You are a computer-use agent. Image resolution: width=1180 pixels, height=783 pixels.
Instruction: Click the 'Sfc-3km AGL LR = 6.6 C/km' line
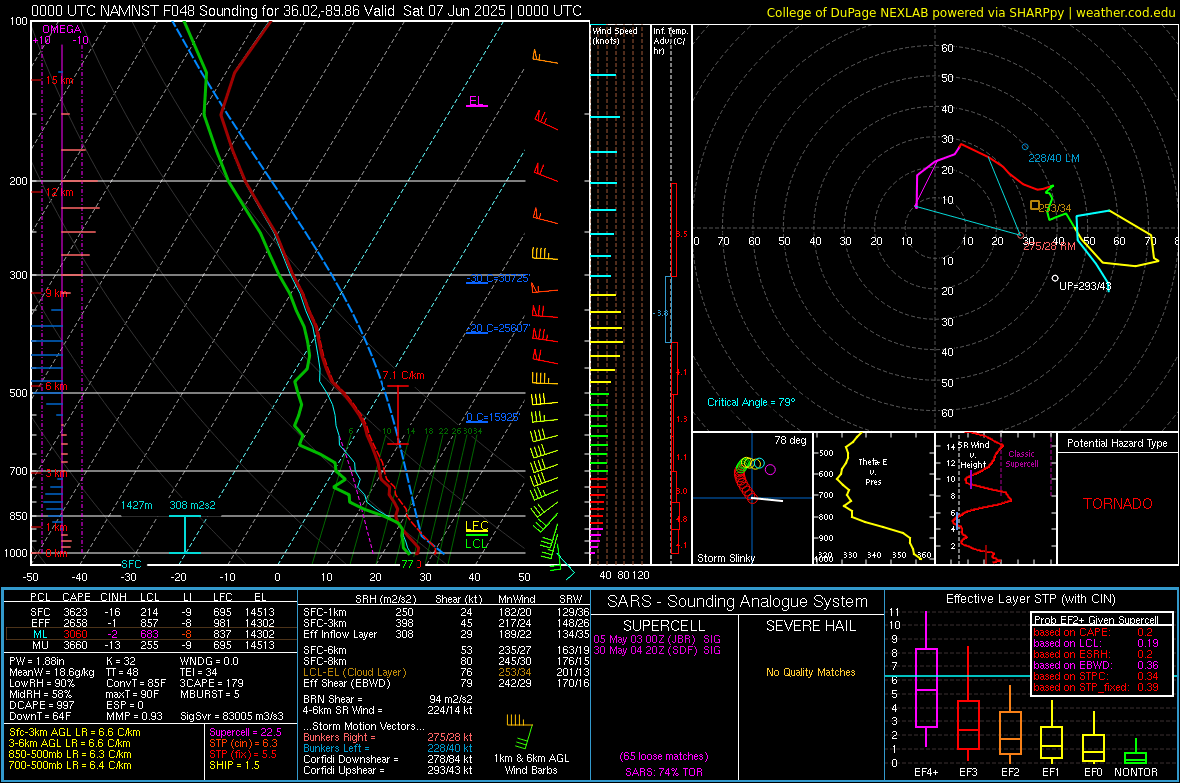tap(75, 732)
